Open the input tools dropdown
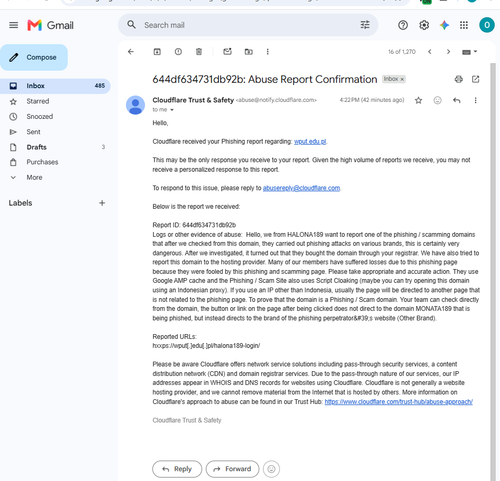Image resolution: width=500 pixels, height=481 pixels. click(469, 52)
